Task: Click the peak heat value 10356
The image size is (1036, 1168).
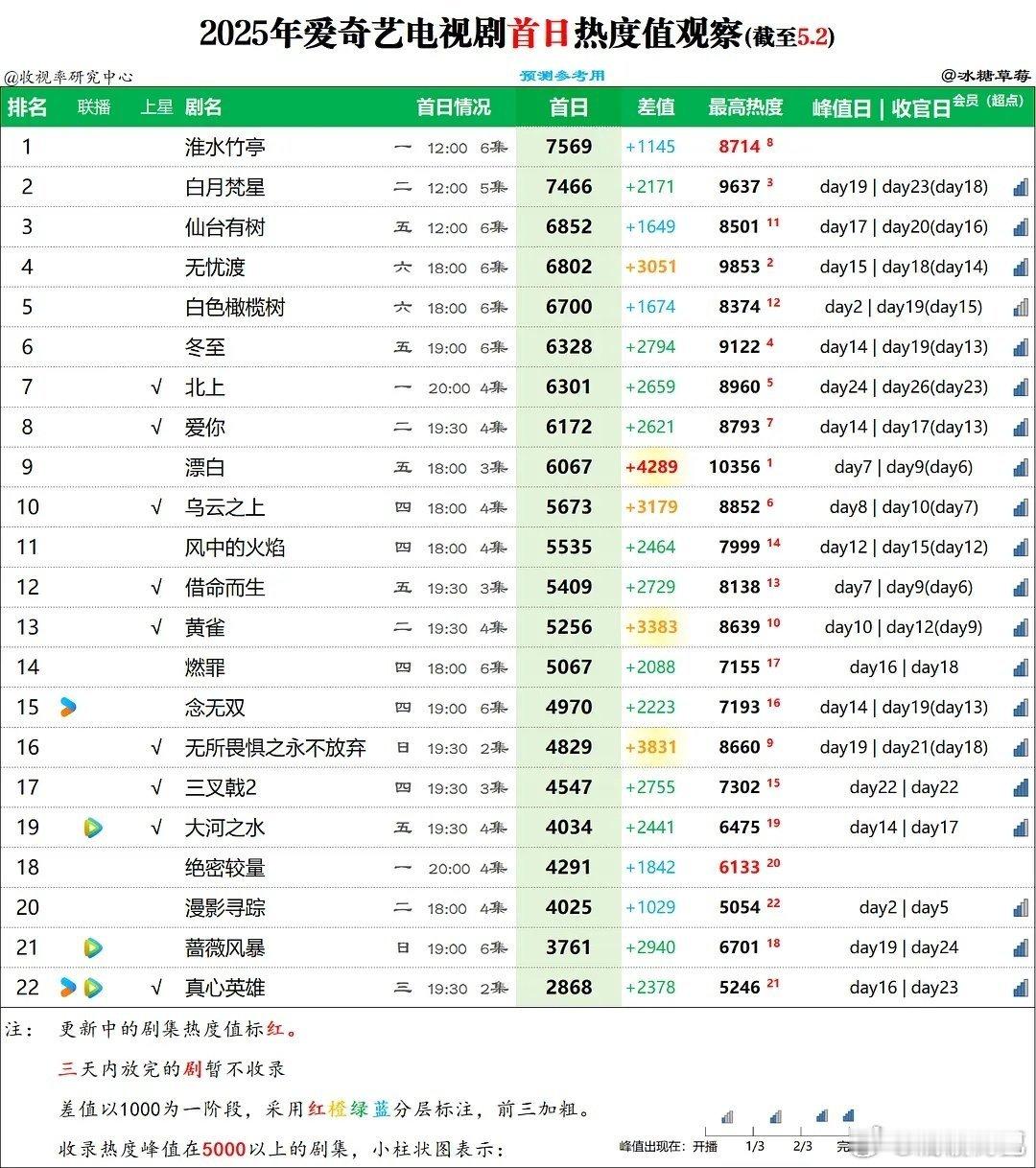Action: pyautogui.click(x=735, y=467)
